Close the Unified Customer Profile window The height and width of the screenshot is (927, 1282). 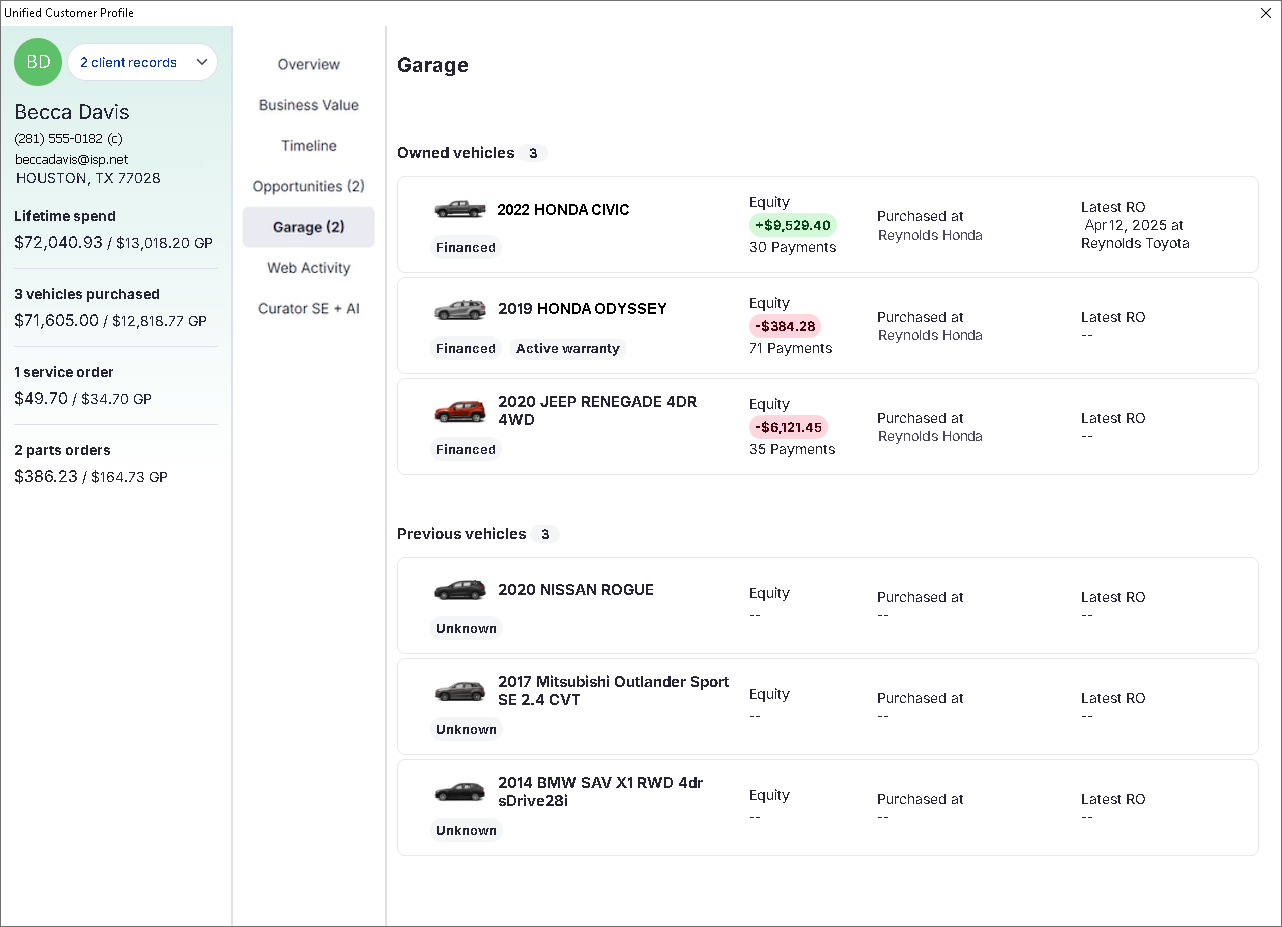pos(1267,13)
